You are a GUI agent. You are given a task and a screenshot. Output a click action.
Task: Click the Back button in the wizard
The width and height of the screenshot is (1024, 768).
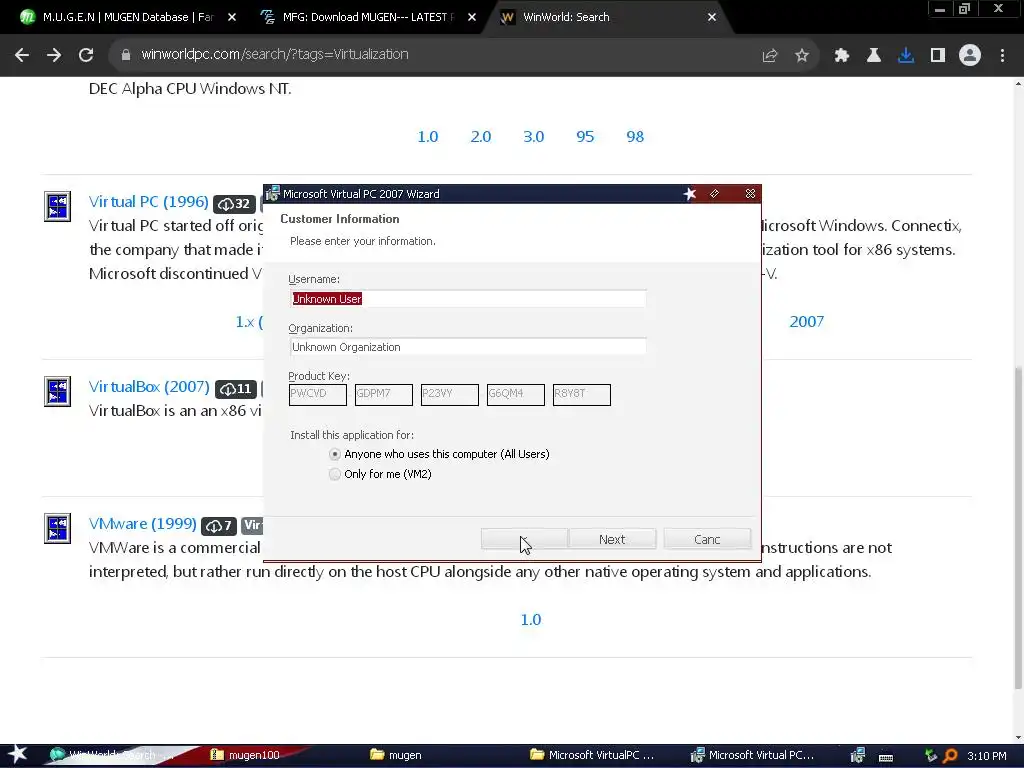tap(524, 539)
